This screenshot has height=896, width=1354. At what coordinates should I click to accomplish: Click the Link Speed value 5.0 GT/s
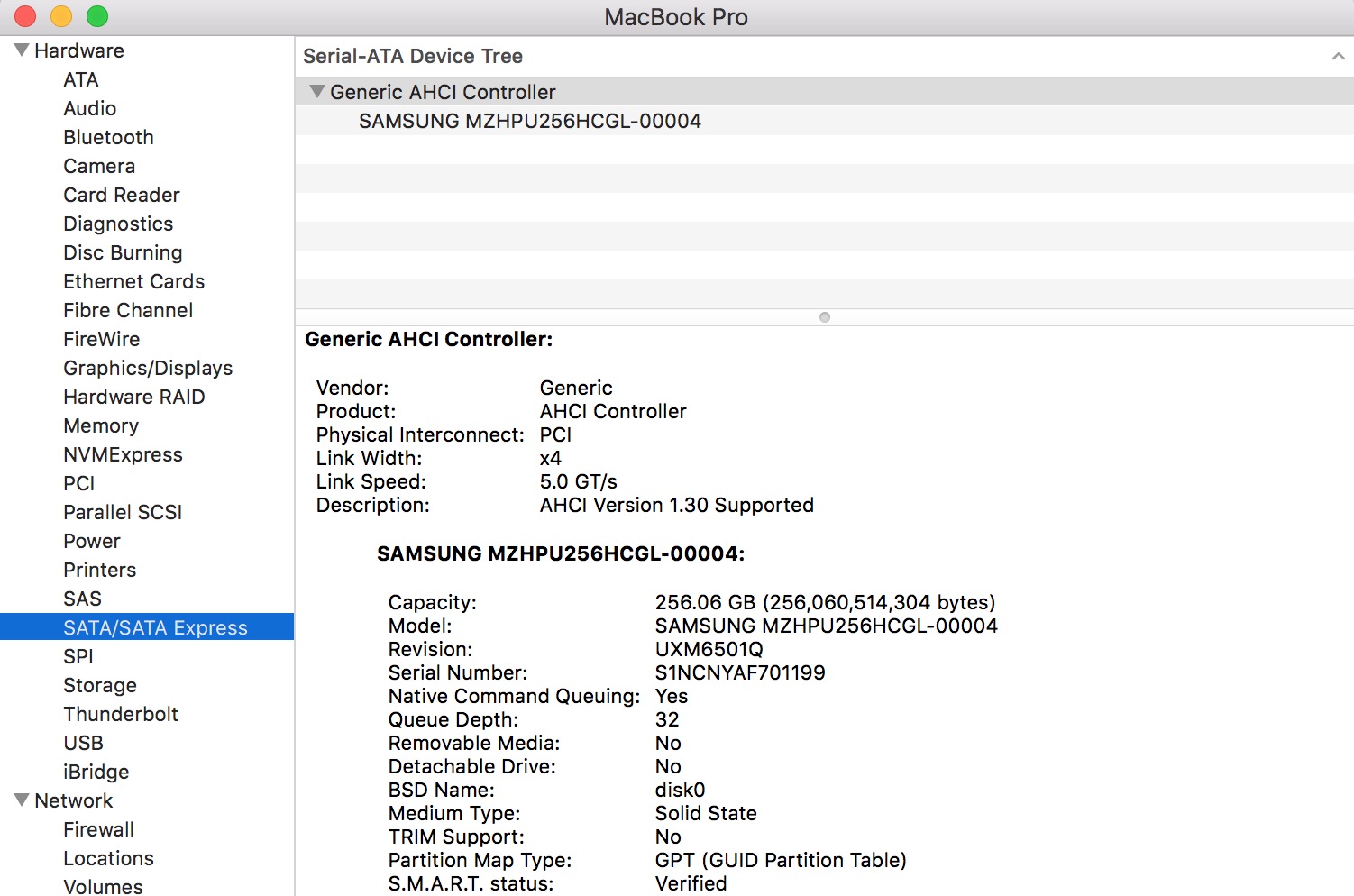pyautogui.click(x=579, y=481)
